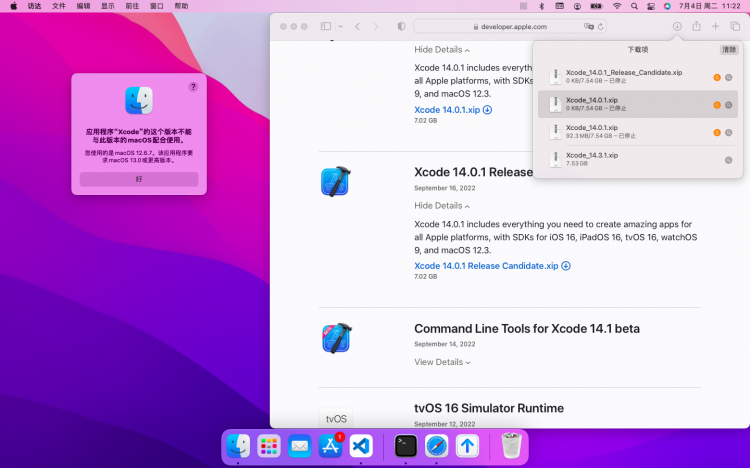Image resolution: width=750 pixels, height=468 pixels.
Task: Click the download arrow beside Xcode 14.0.1.xip link
Action: (487, 110)
